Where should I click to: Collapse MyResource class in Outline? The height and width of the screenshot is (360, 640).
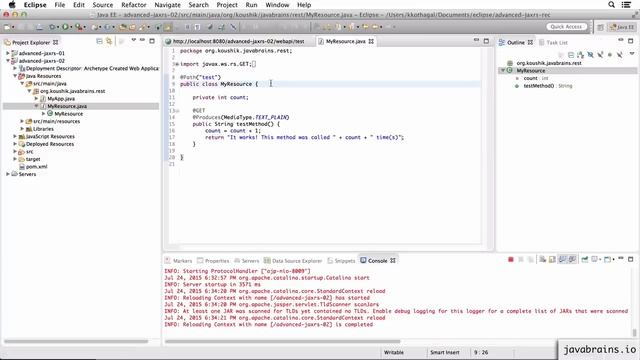point(503,71)
